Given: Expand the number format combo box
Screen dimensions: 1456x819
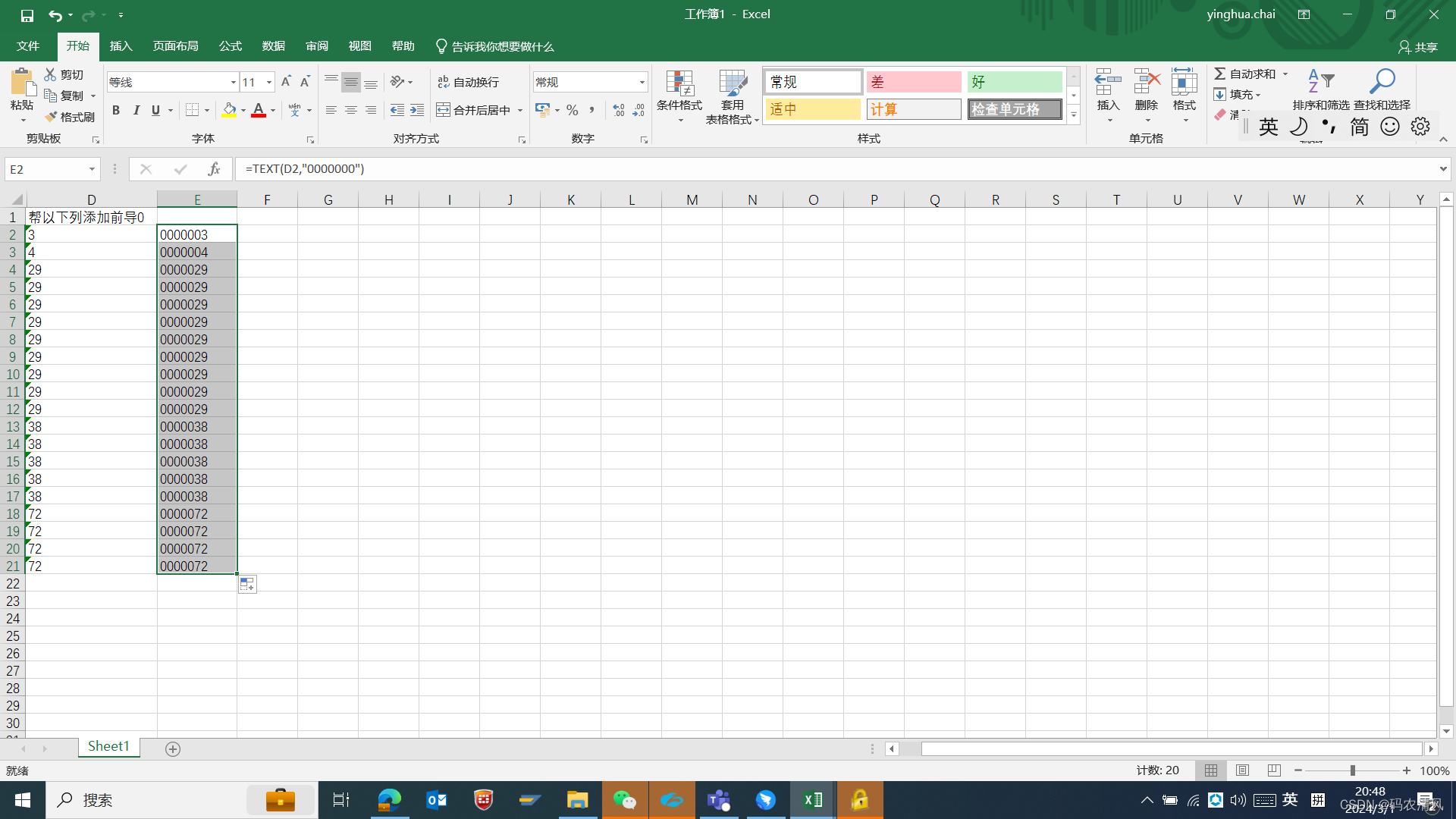Looking at the screenshot, I should 642,82.
